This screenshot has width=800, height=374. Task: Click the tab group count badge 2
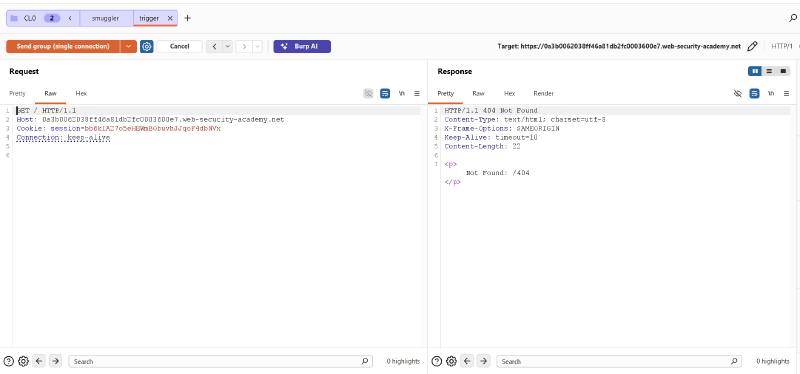point(52,18)
